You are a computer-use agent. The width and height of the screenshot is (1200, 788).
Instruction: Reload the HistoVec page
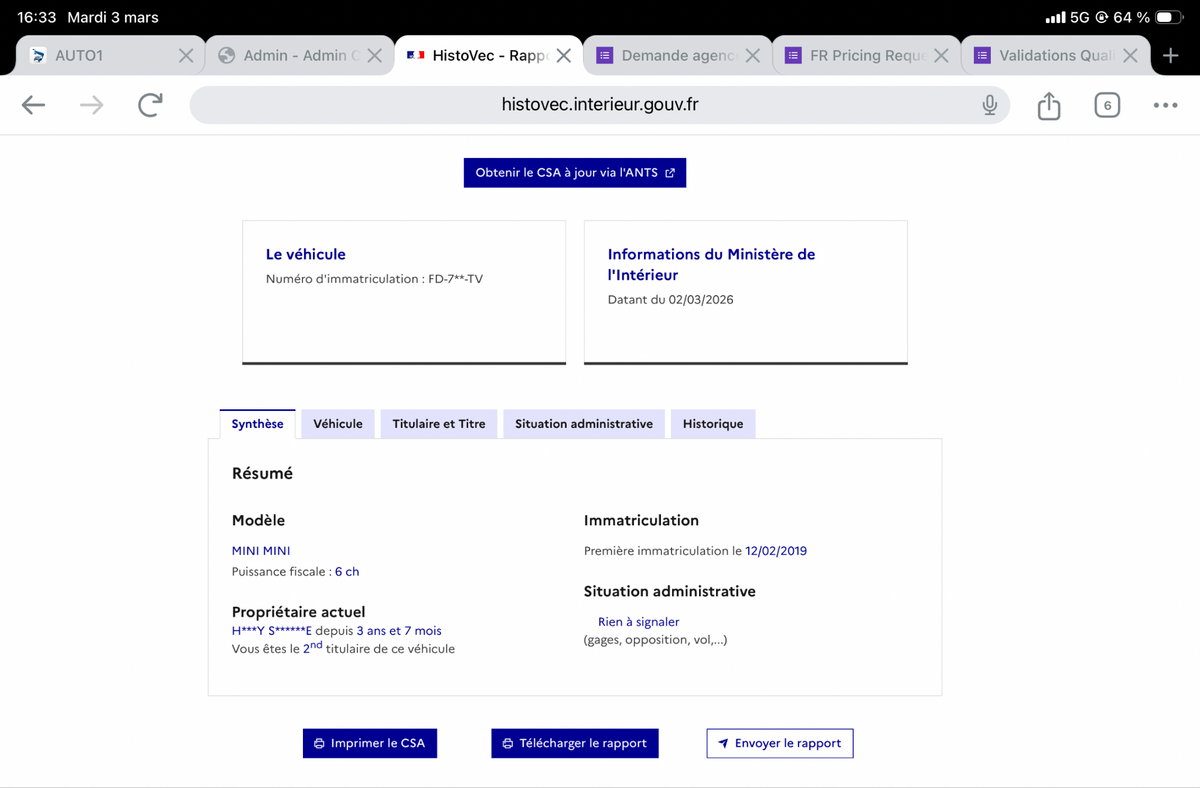tap(150, 105)
